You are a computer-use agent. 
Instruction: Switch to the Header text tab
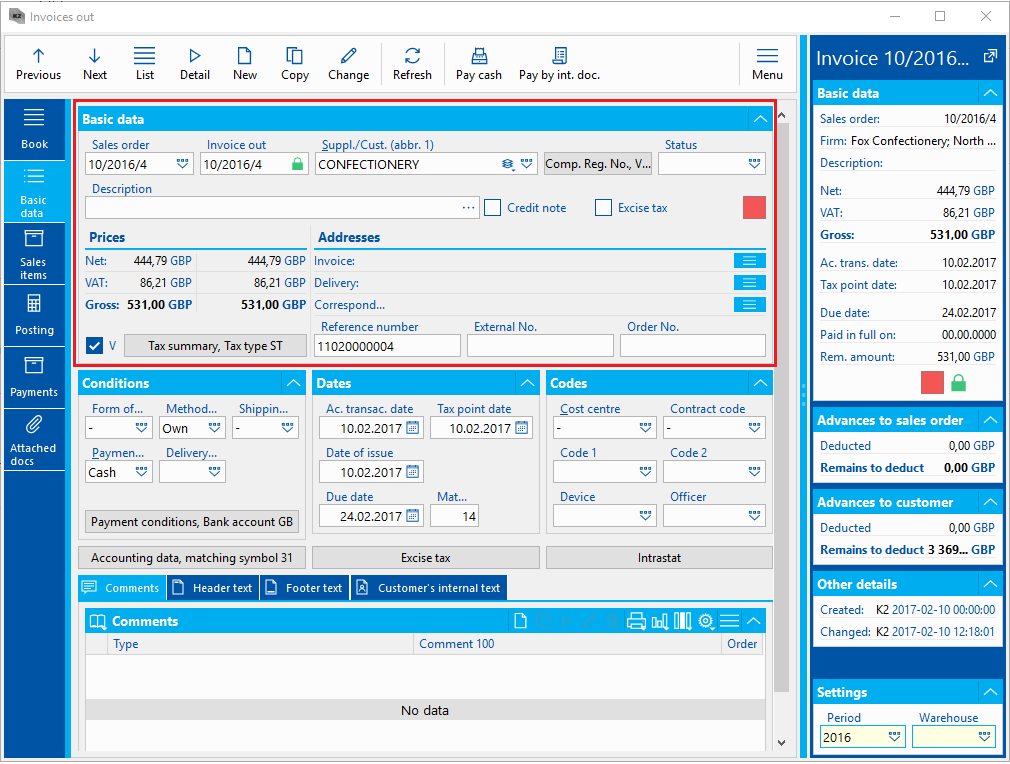coord(213,588)
